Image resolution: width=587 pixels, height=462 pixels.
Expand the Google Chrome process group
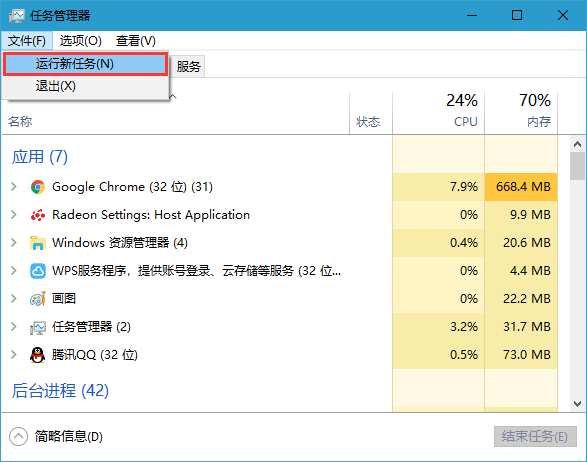pyautogui.click(x=14, y=186)
